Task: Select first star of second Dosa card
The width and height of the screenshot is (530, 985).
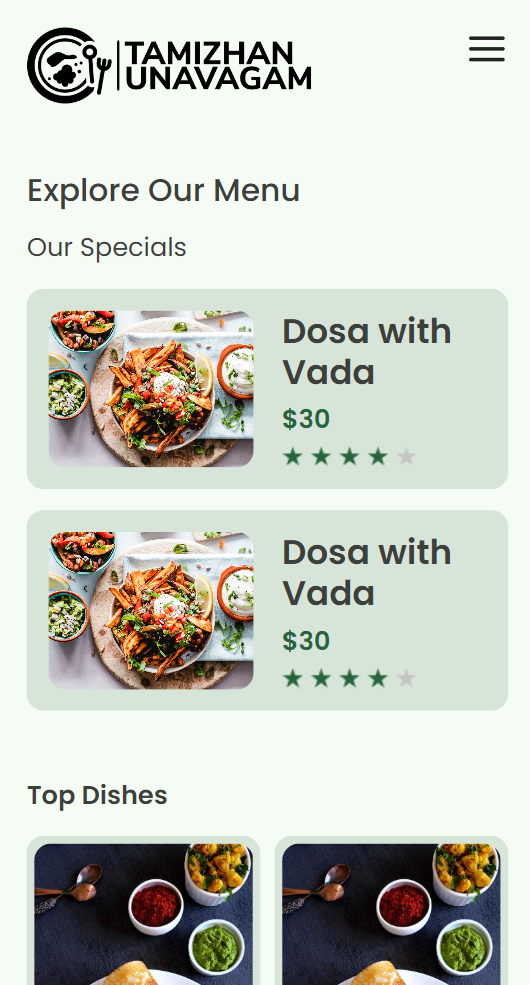Action: point(293,678)
